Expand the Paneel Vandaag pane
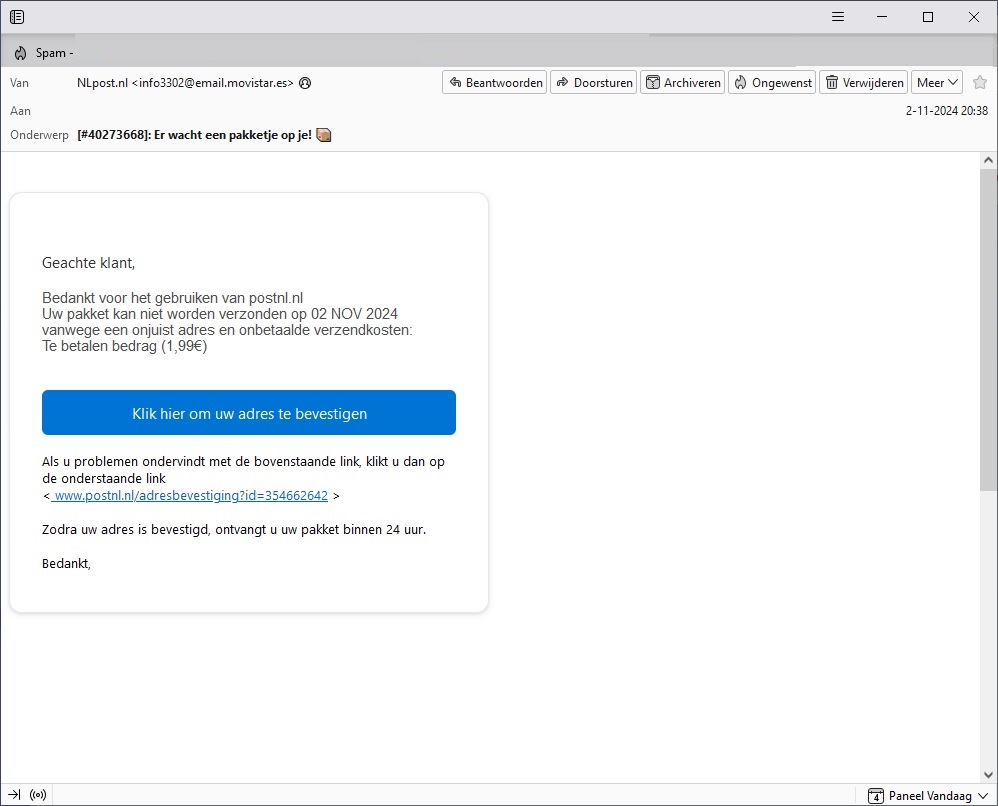The width and height of the screenshot is (998, 806). click(920, 796)
